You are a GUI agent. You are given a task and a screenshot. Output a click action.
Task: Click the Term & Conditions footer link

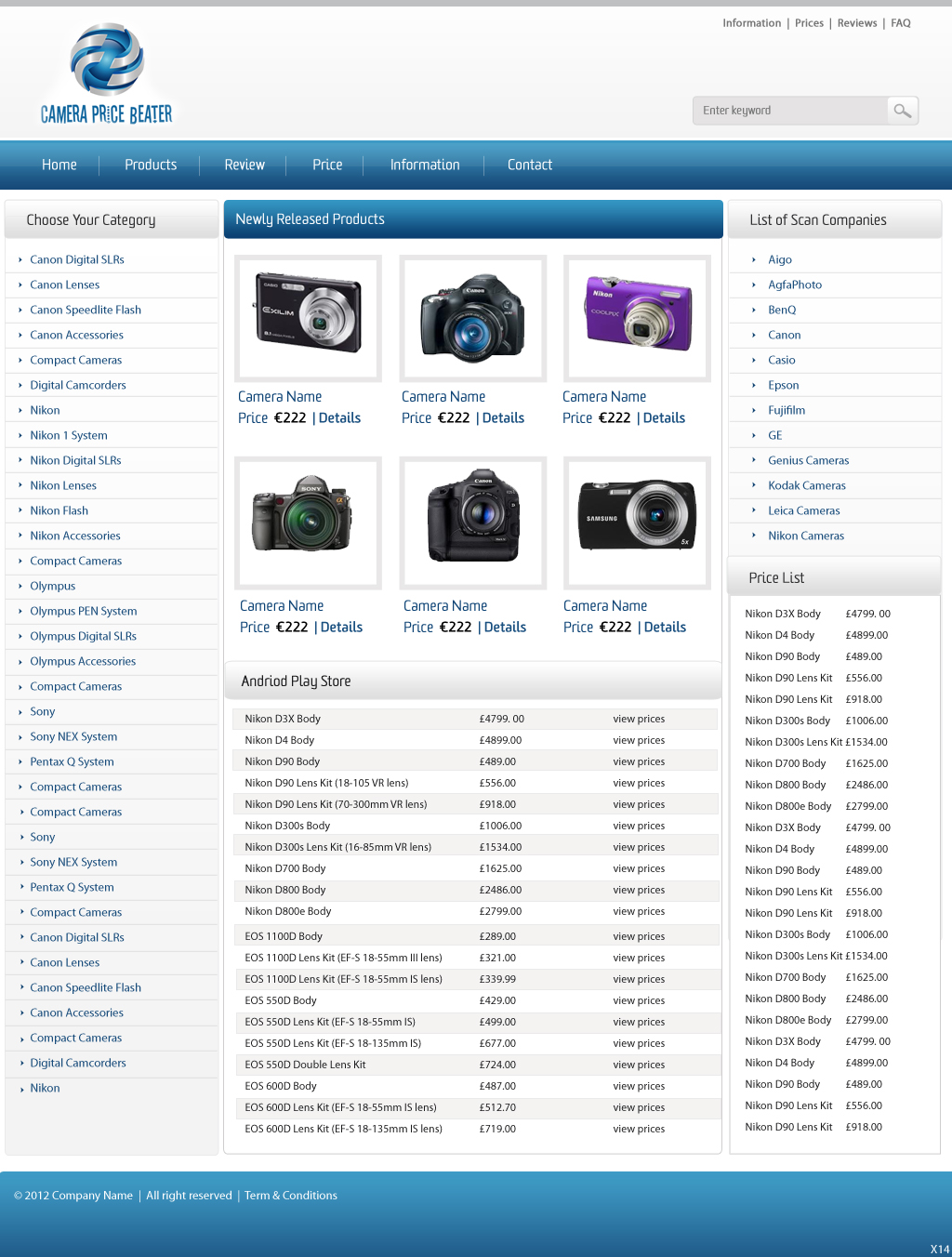[290, 1196]
